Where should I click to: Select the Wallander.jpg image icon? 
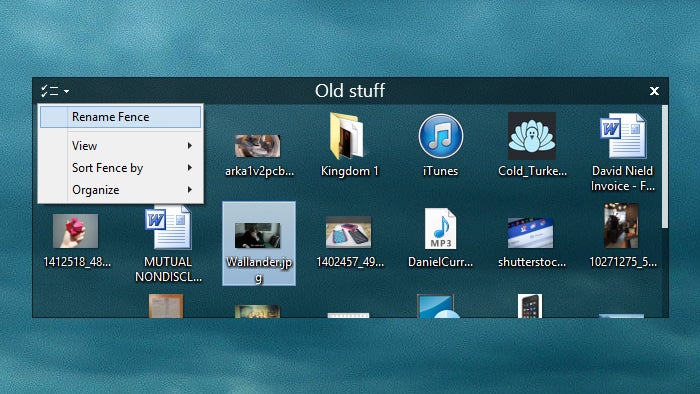258,235
